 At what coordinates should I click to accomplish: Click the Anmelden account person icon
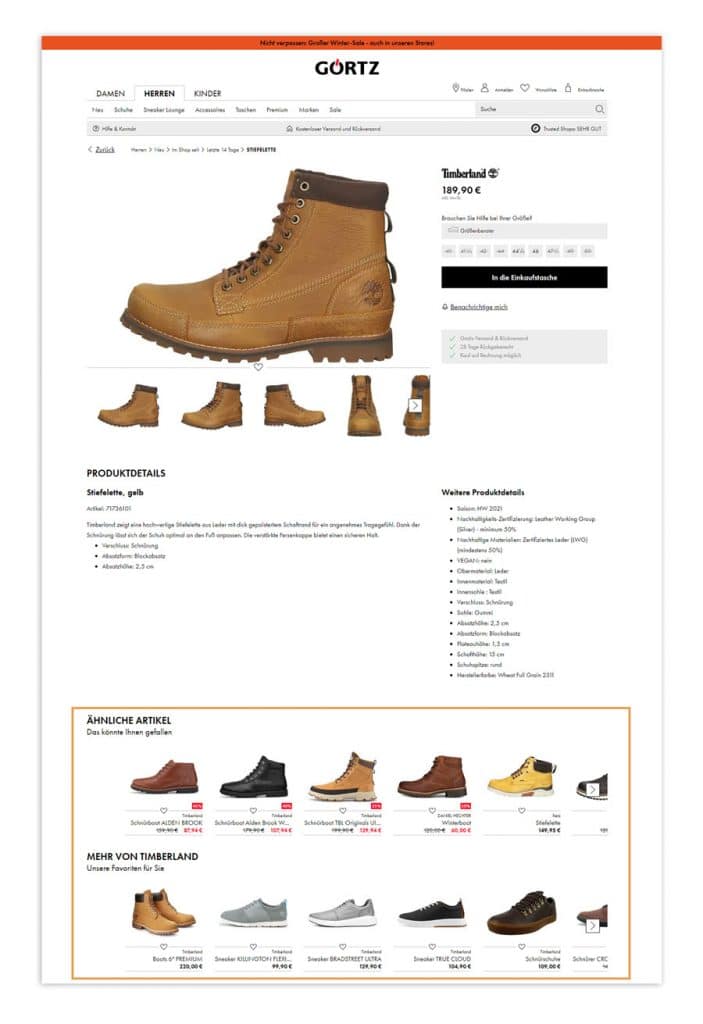tap(485, 88)
